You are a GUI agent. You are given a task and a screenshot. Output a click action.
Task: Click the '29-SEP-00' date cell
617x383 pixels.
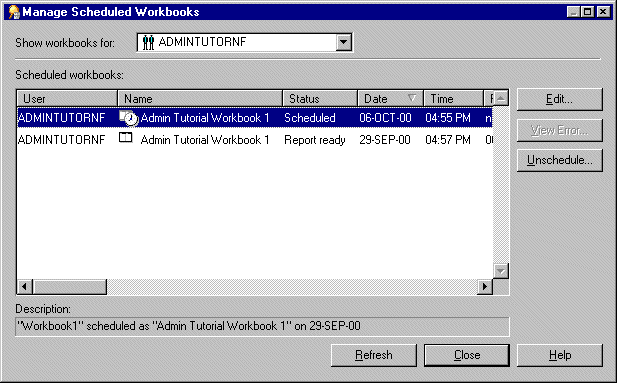[384, 140]
